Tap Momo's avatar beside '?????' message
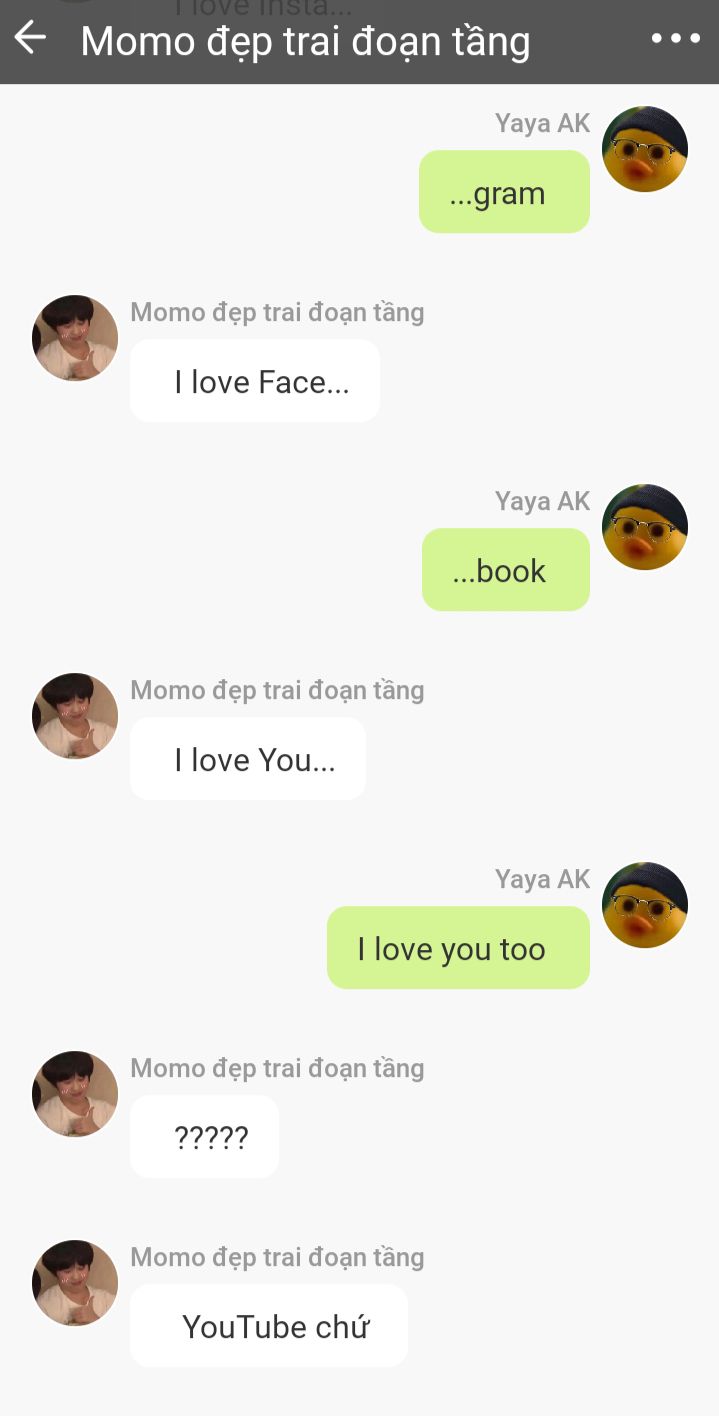This screenshot has height=1416, width=719. click(75, 1094)
